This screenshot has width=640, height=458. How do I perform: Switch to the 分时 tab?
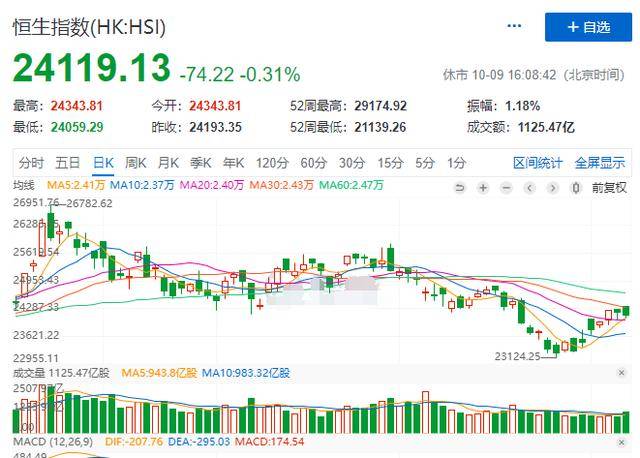coord(31,163)
